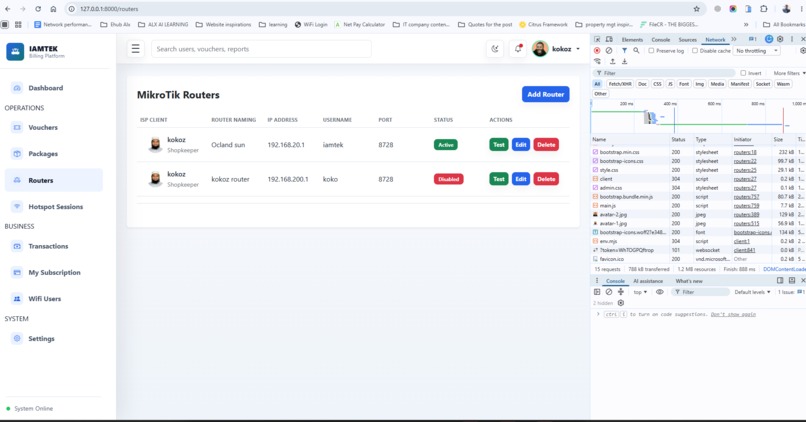Toggle dark mode with the moon icon
This screenshot has width=806, height=422.
click(x=495, y=49)
